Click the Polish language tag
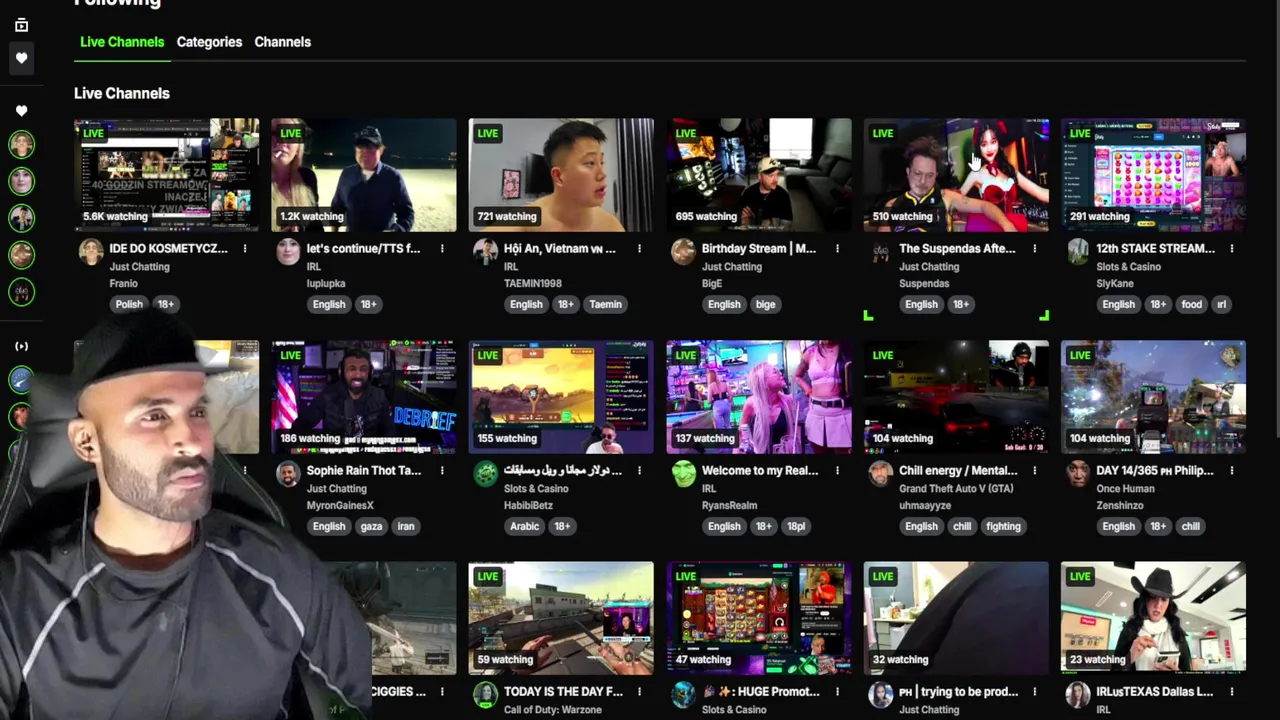Viewport: 1280px width, 720px height. 129,304
